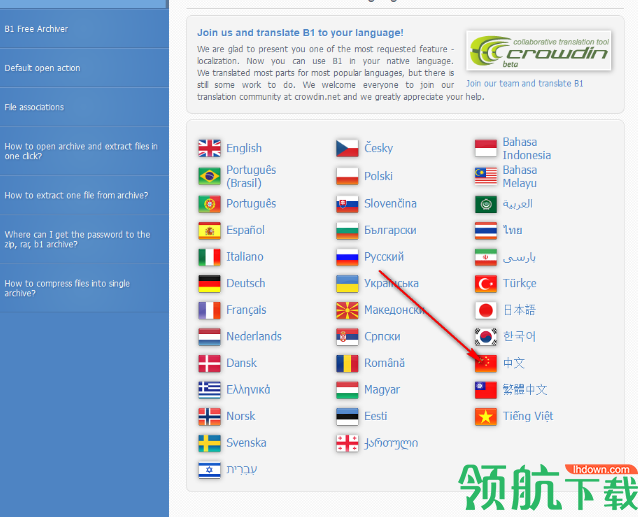This screenshot has width=638, height=517.
Task: Select the 한국어 language link
Action: point(519,336)
